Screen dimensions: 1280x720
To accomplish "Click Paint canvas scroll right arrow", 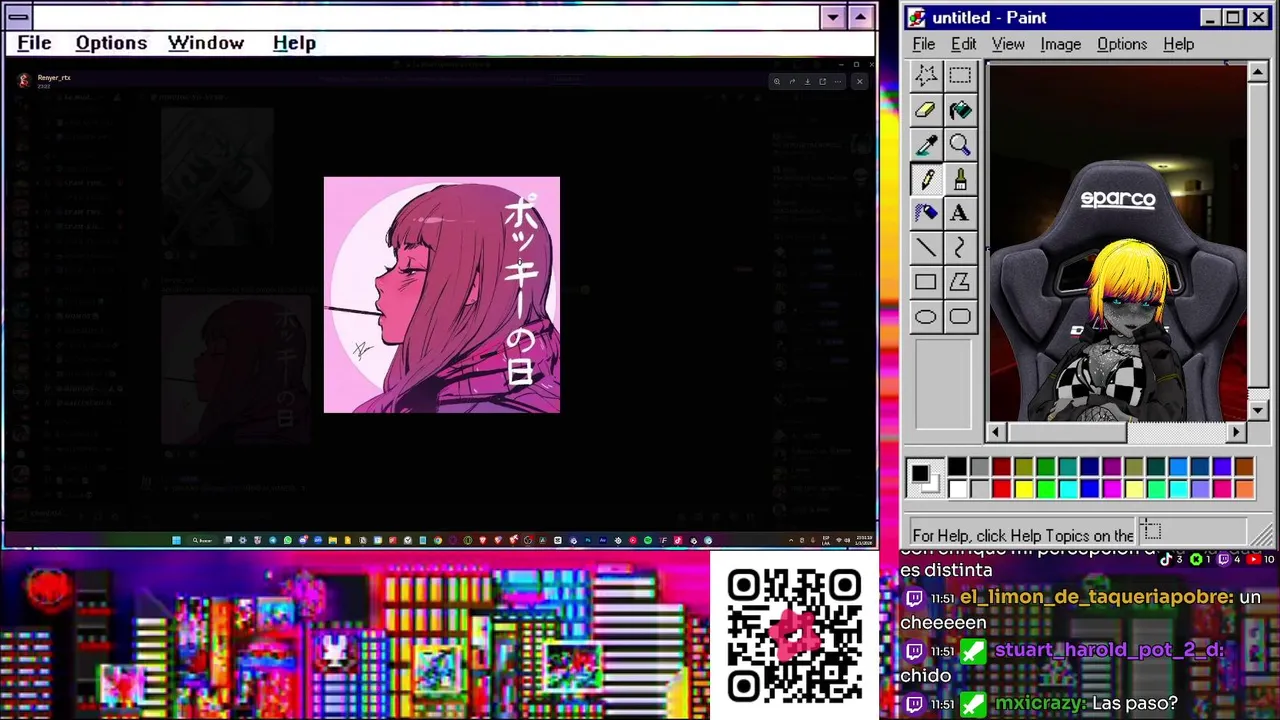I will click(x=1237, y=432).
